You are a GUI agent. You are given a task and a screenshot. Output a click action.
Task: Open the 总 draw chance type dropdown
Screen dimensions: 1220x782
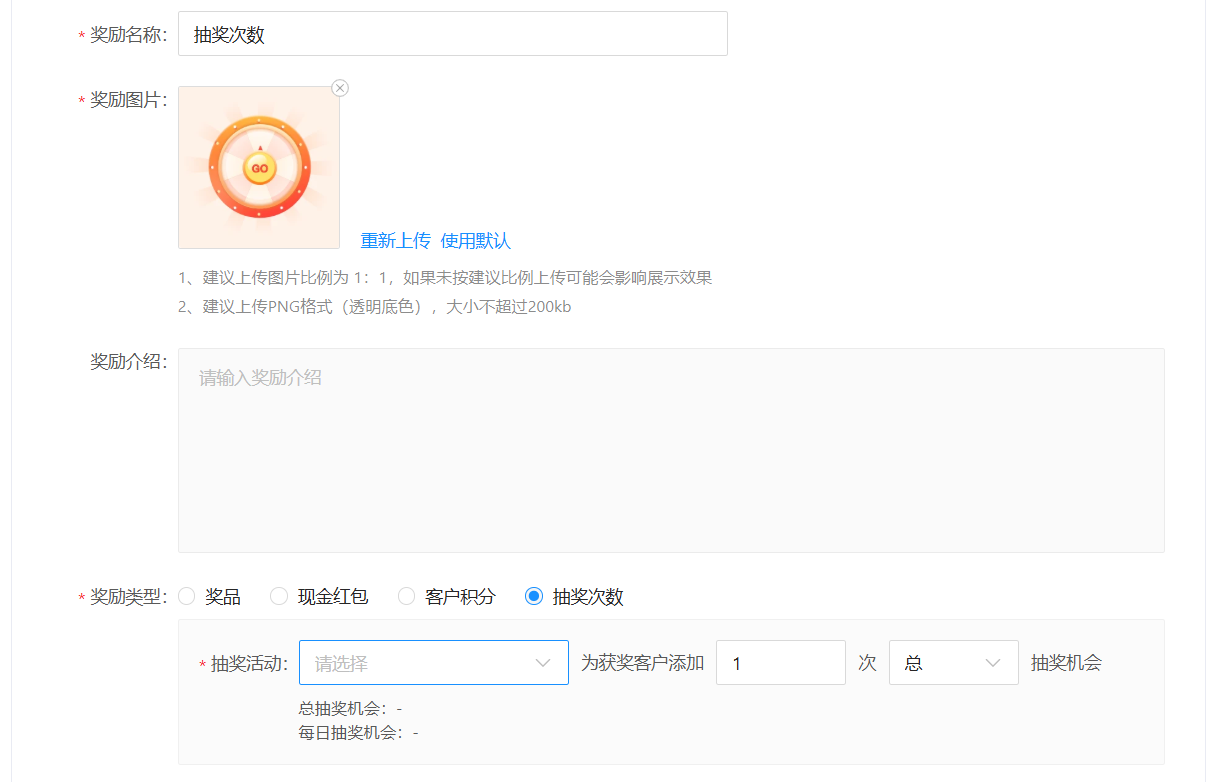click(x=940, y=663)
